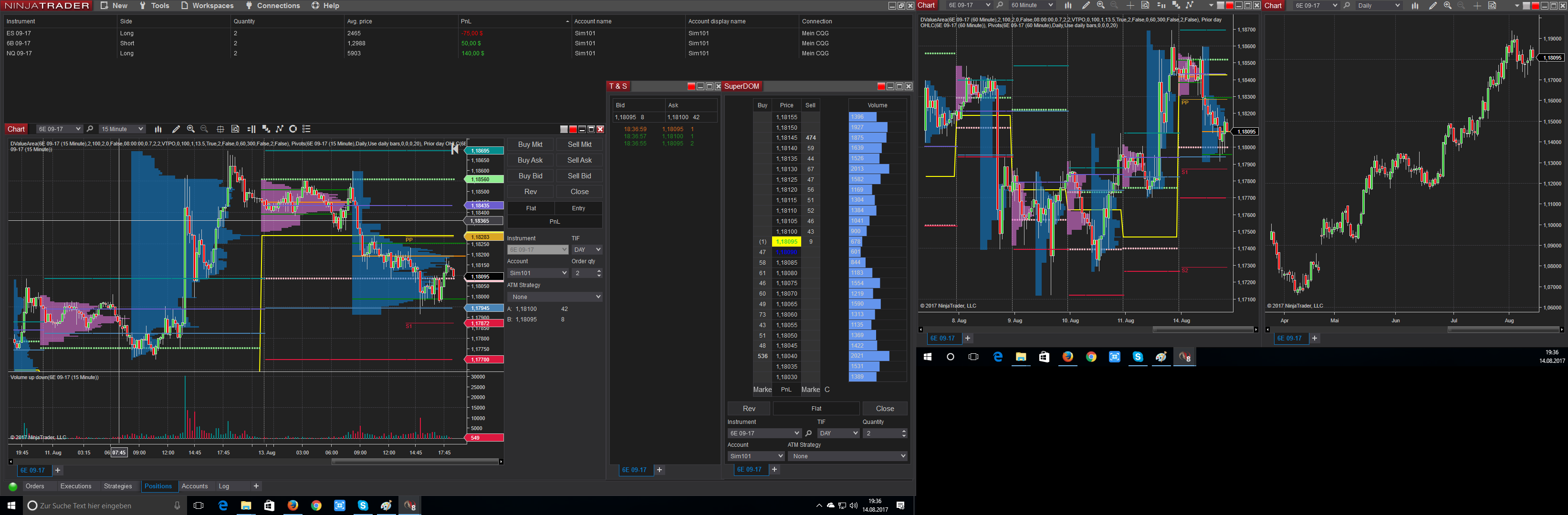The image size is (1568, 515).
Task: Expand SuperDOM TIF dropdown
Action: 838,433
